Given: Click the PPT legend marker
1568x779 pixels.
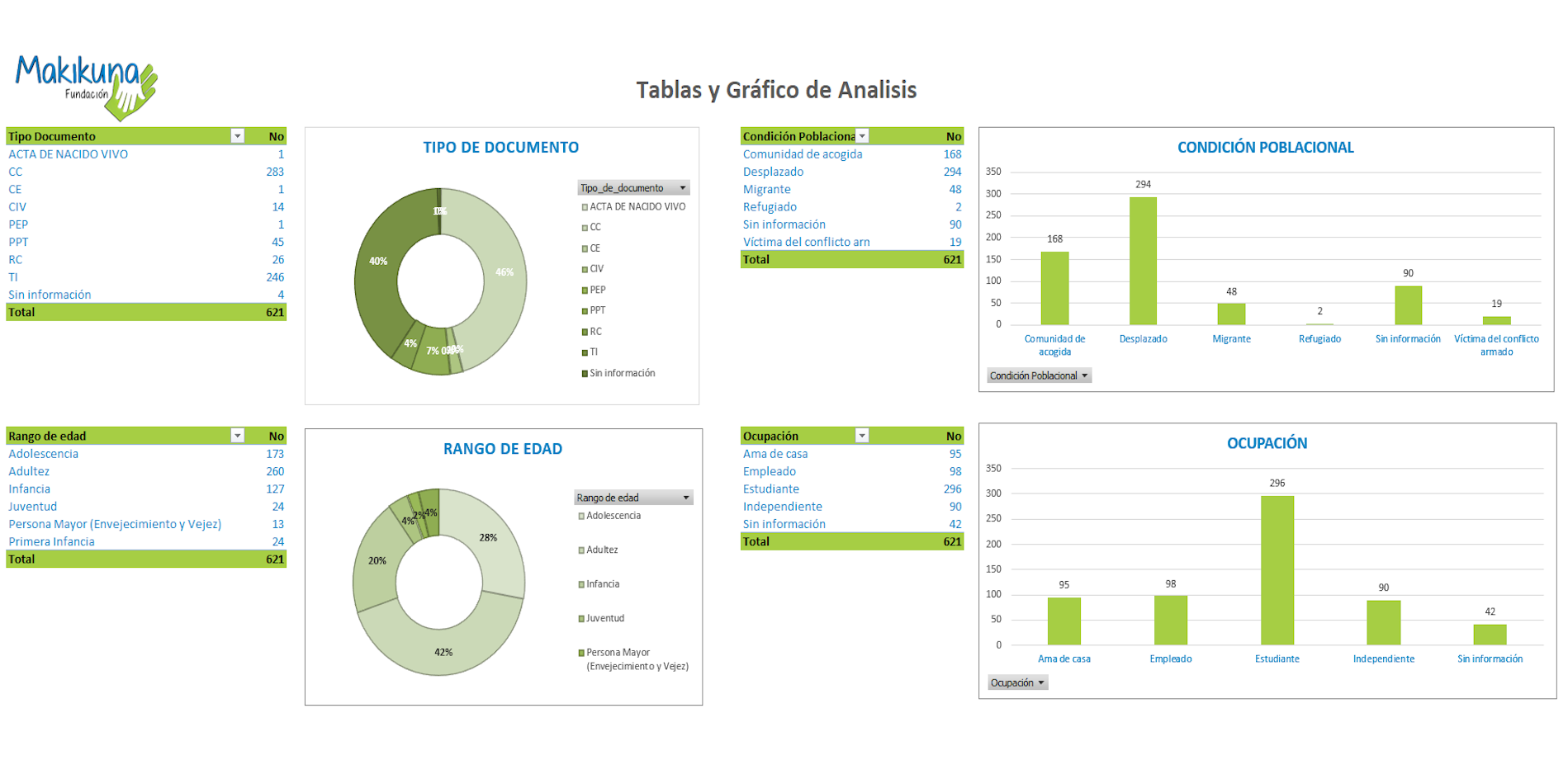Looking at the screenshot, I should 585,311.
